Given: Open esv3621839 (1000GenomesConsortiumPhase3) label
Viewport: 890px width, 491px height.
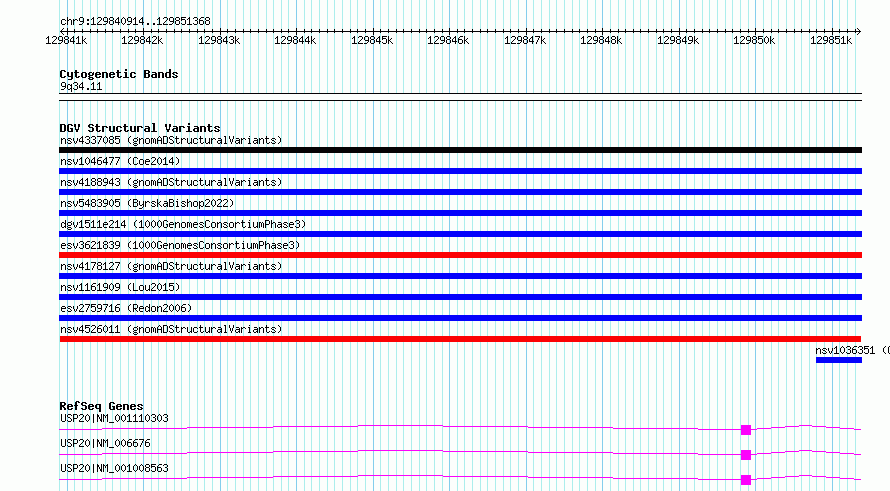Looking at the screenshot, I should tap(180, 245).
